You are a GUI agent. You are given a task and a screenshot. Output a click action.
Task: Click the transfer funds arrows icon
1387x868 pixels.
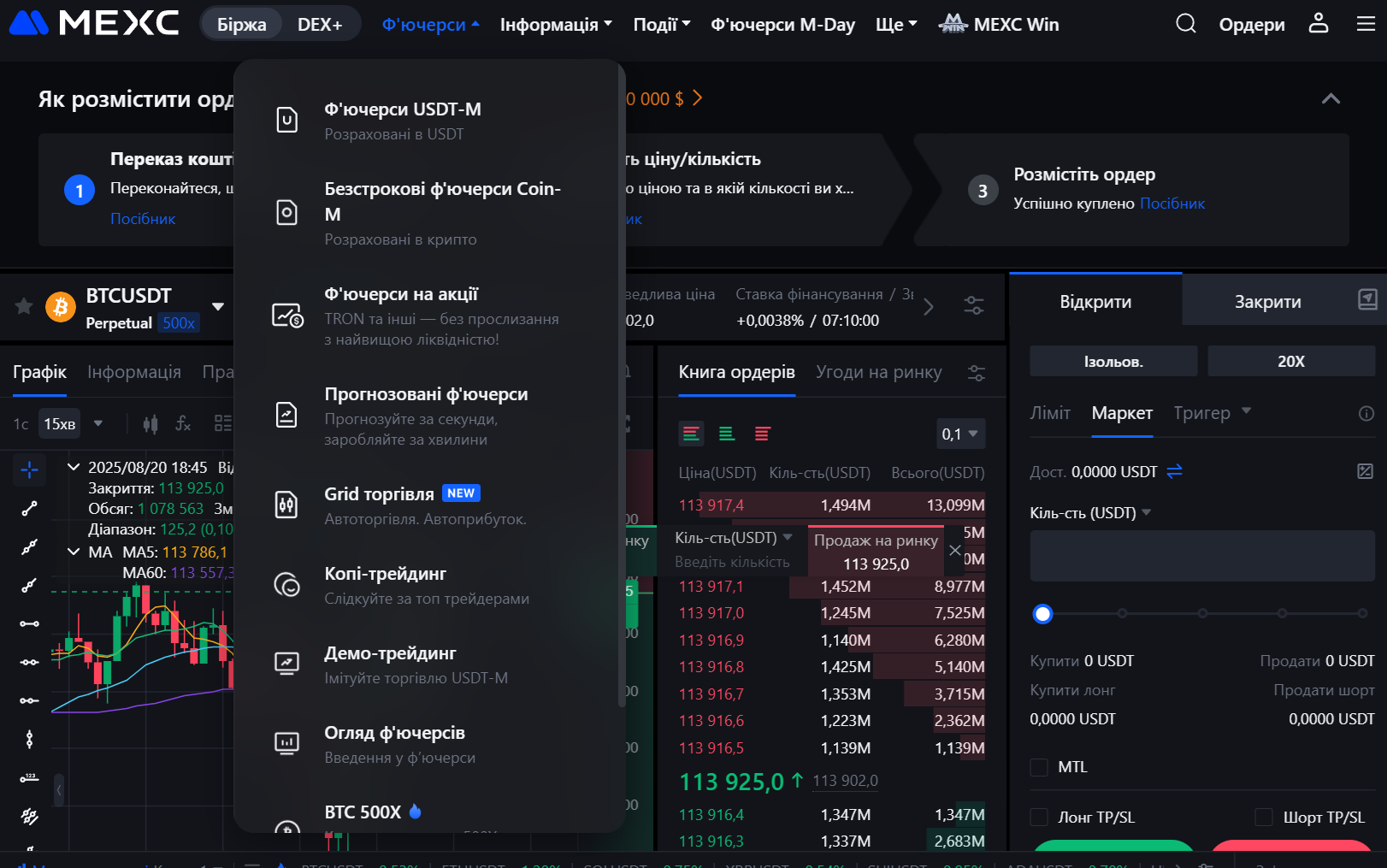click(1174, 471)
